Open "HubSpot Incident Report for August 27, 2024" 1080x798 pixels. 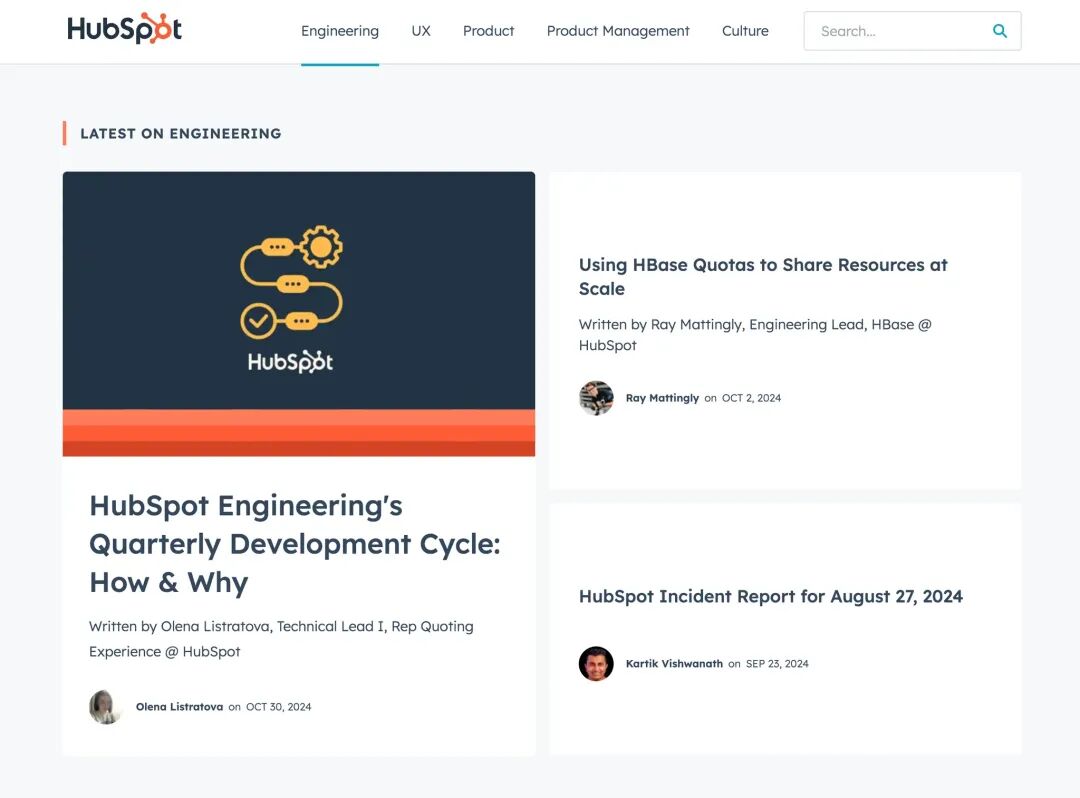(x=771, y=596)
